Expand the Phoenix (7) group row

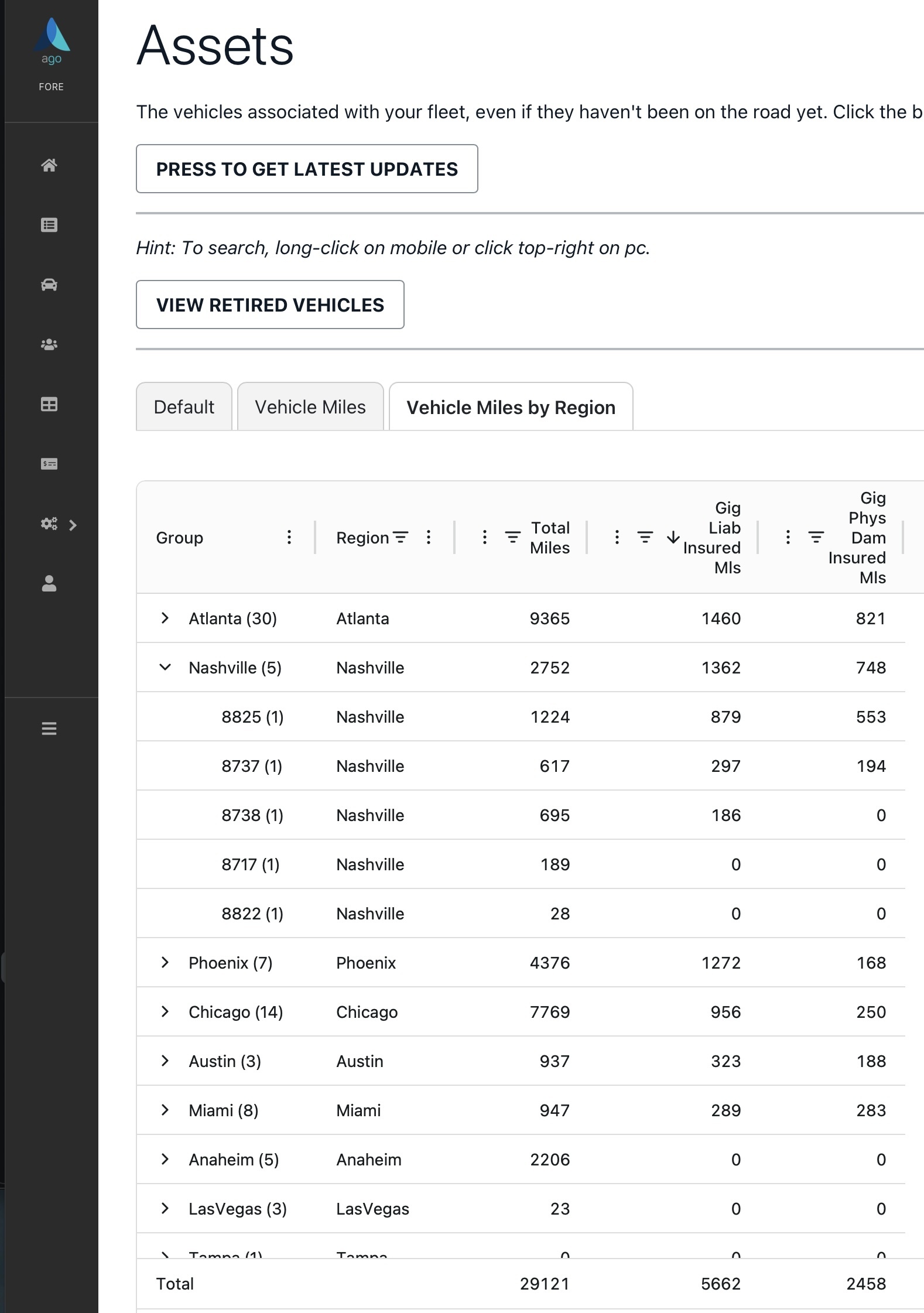click(x=165, y=962)
